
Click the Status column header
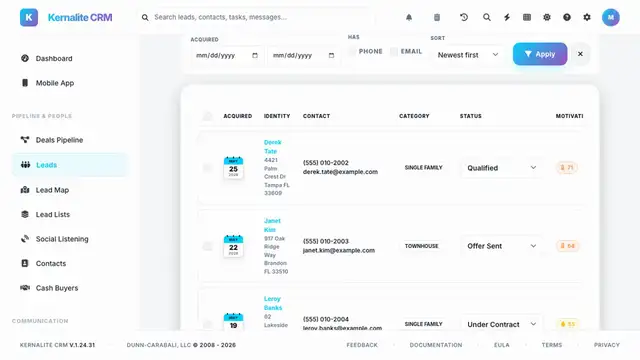tap(471, 116)
